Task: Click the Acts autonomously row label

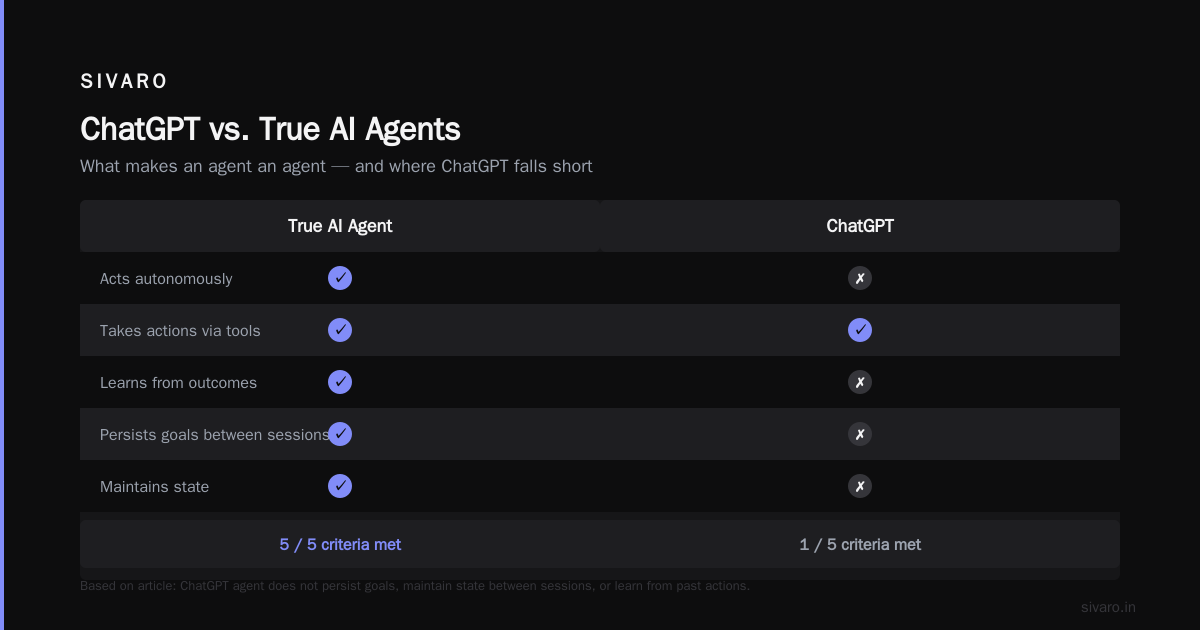Action: click(166, 279)
